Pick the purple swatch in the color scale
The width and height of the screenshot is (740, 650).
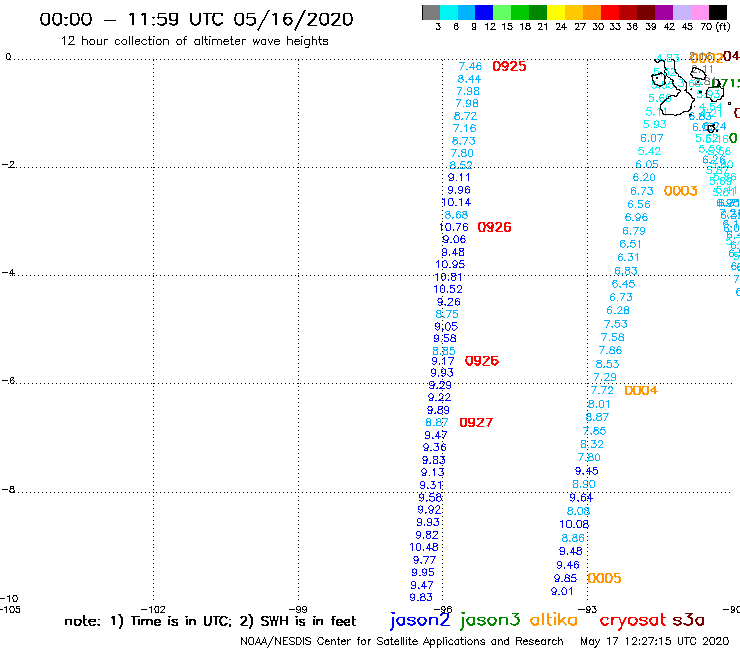664,13
